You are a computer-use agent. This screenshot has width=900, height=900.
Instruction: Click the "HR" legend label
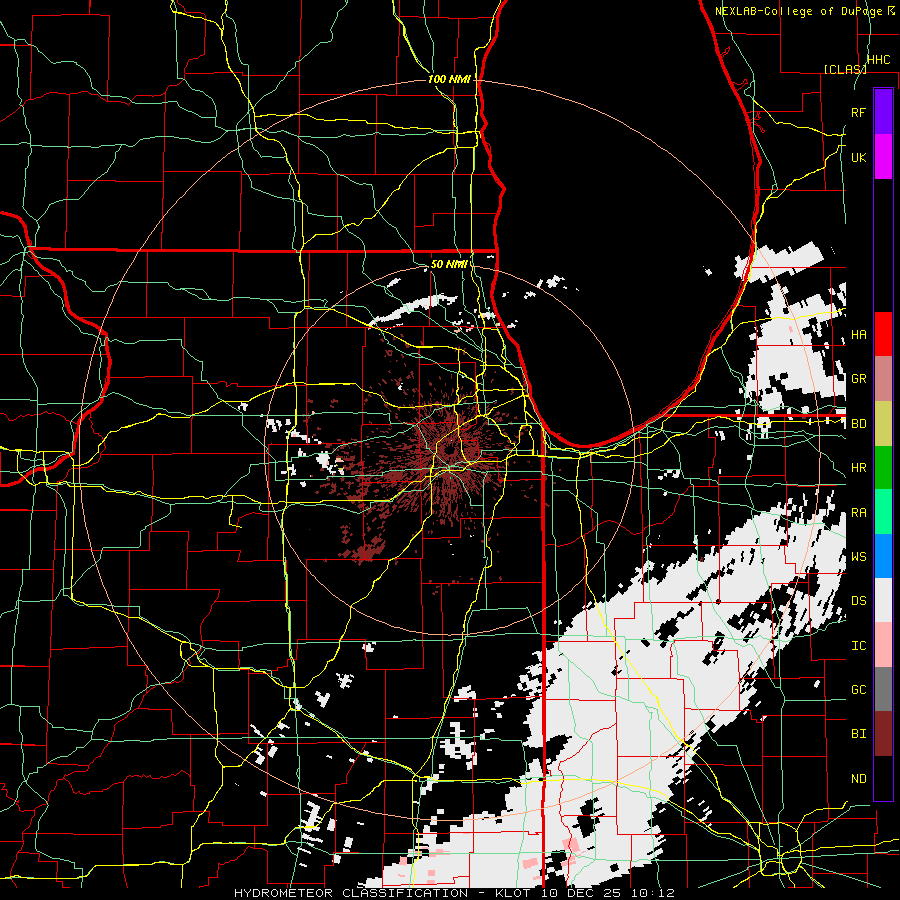pyautogui.click(x=858, y=468)
